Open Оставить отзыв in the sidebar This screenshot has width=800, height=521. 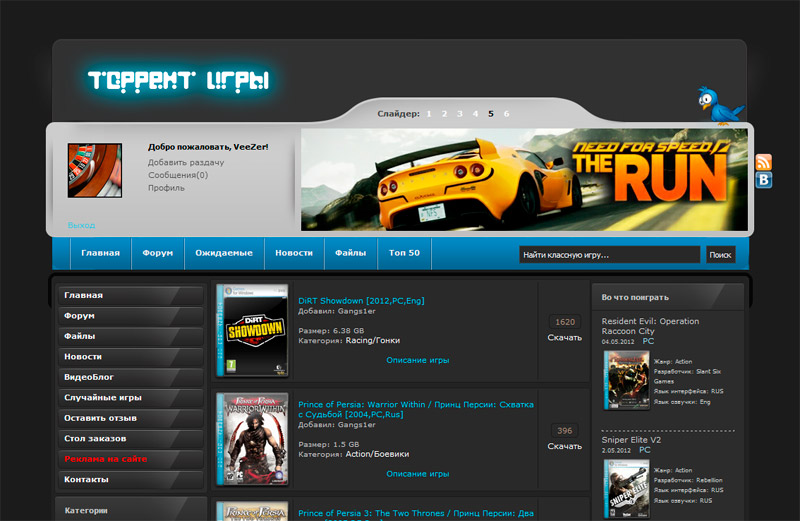[x=131, y=418]
